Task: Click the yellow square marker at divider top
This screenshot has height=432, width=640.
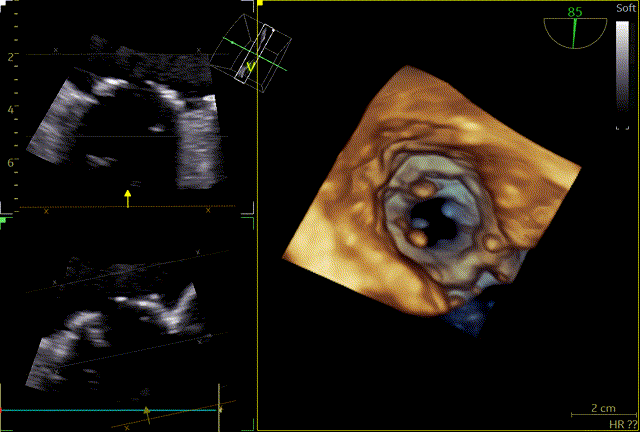Action: (x=259, y=4)
